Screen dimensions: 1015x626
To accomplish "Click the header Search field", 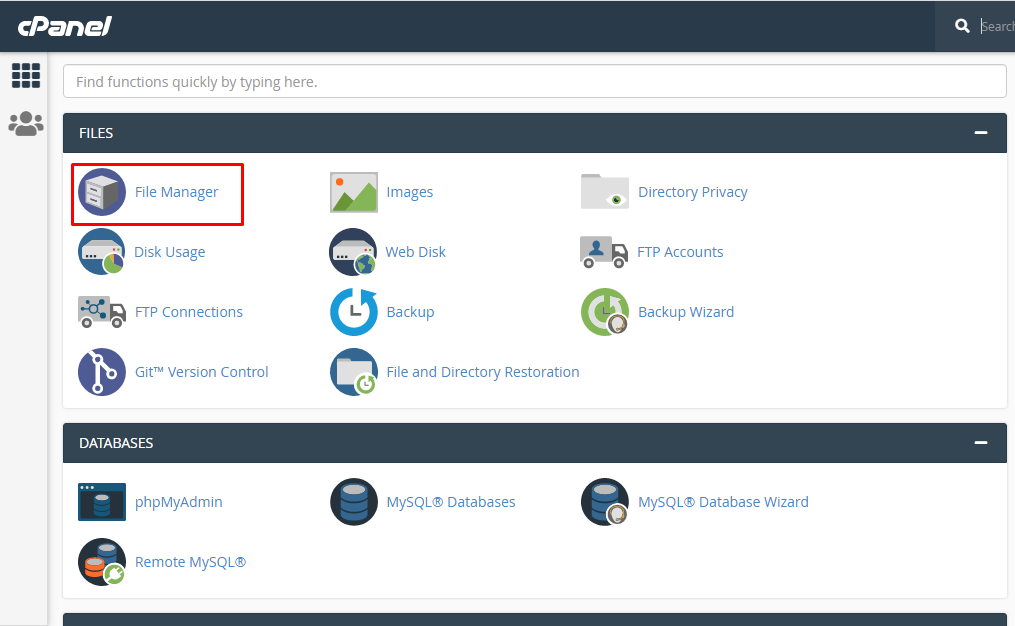I will [x=997, y=26].
